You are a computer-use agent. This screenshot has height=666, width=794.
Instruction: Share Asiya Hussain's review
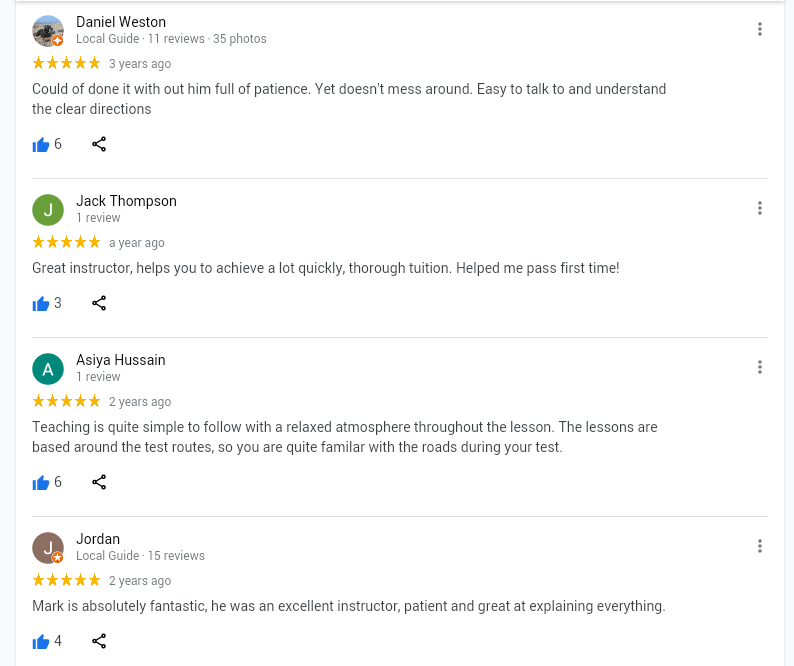point(99,483)
